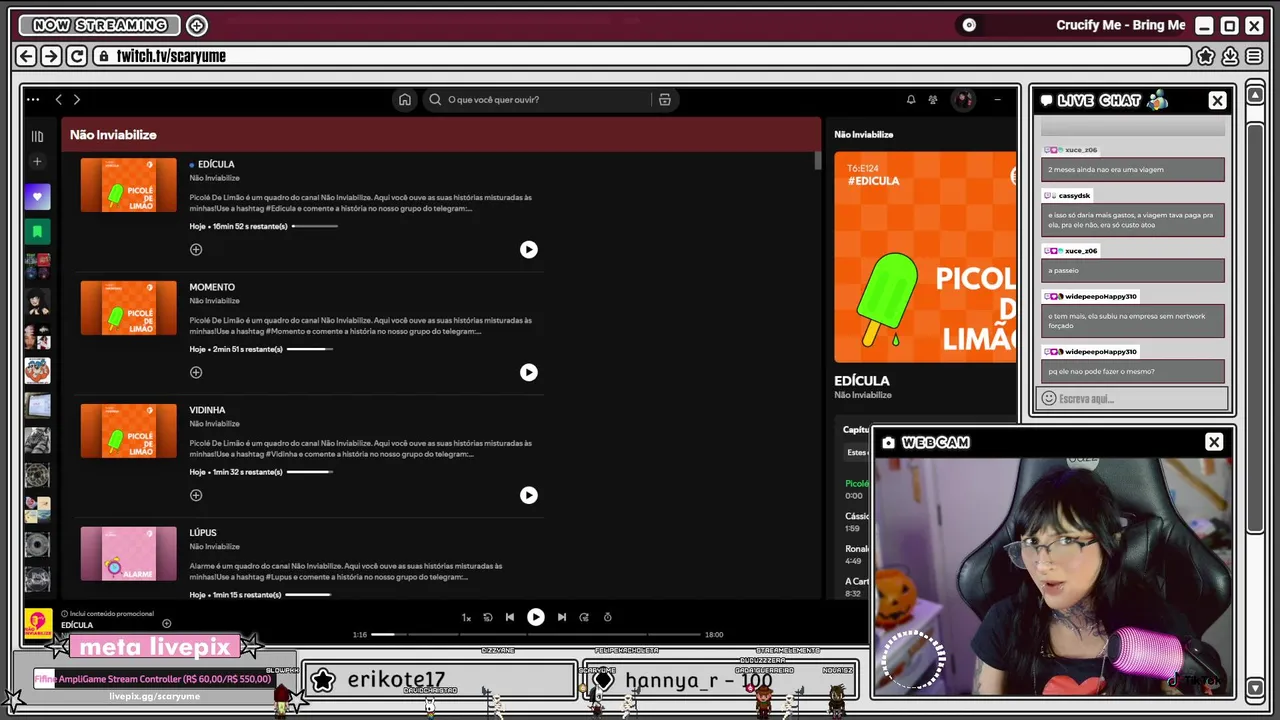
Task: Click the download icon in browser bar
Action: 1230,56
